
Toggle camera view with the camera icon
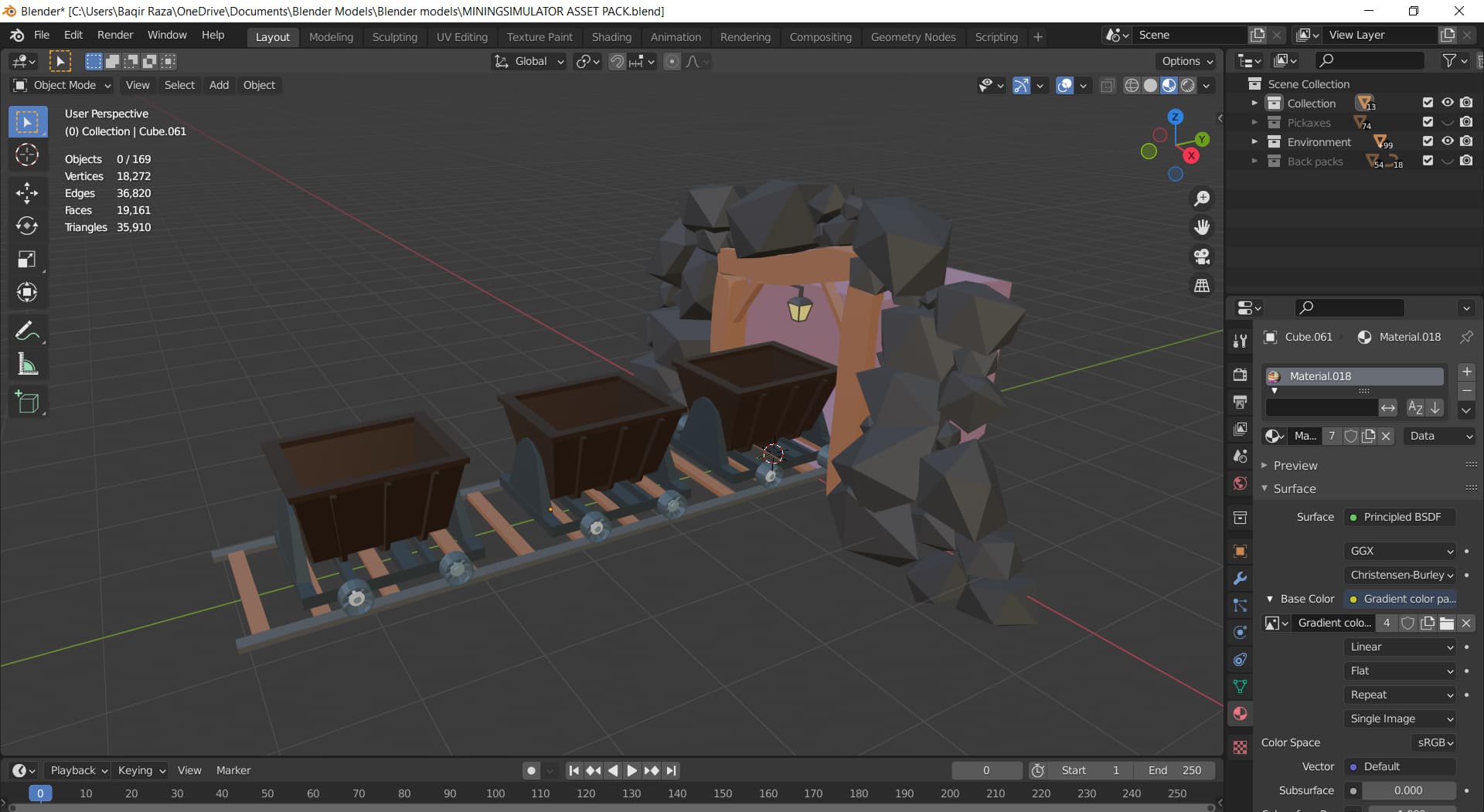coord(1202,257)
